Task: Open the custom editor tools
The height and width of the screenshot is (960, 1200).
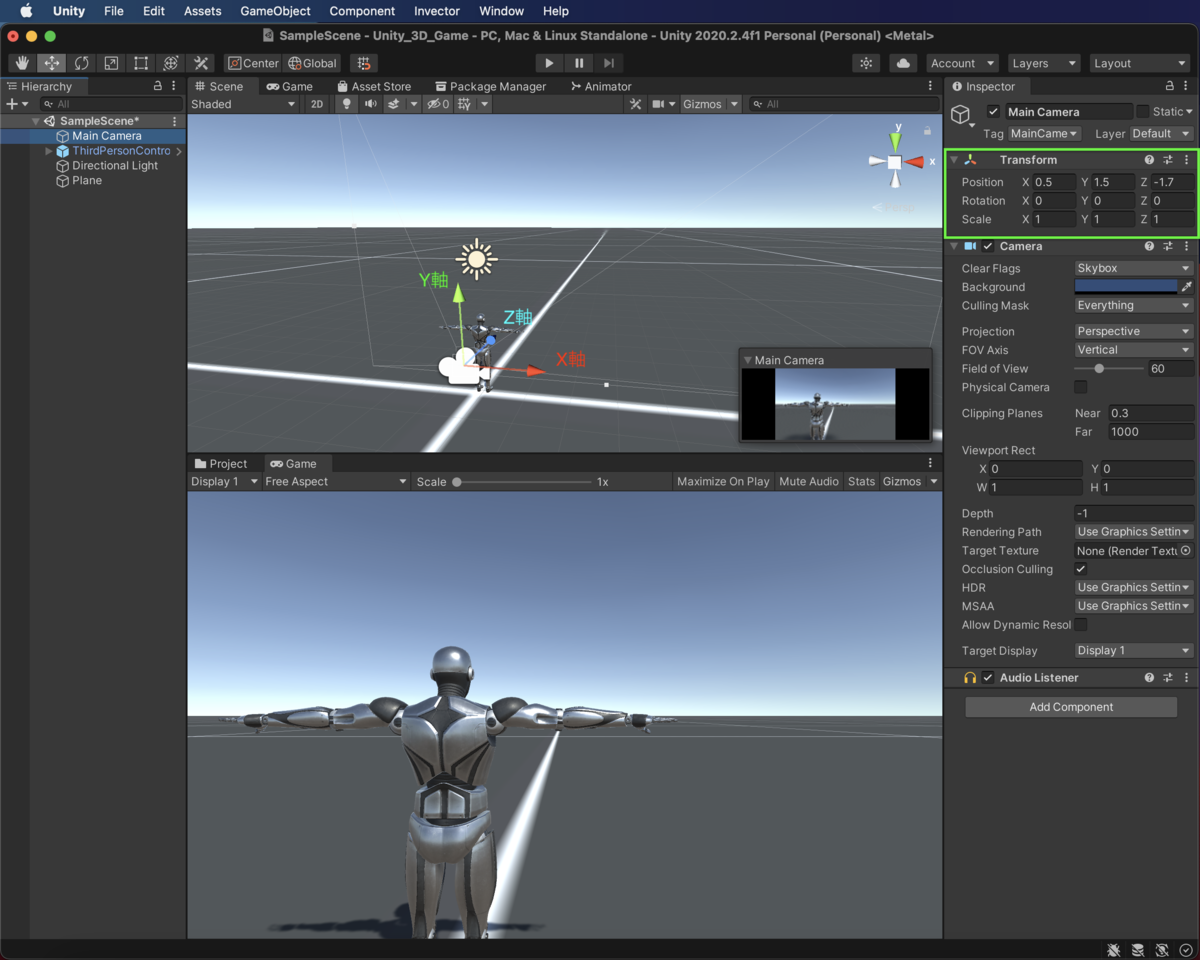Action: tap(201, 63)
